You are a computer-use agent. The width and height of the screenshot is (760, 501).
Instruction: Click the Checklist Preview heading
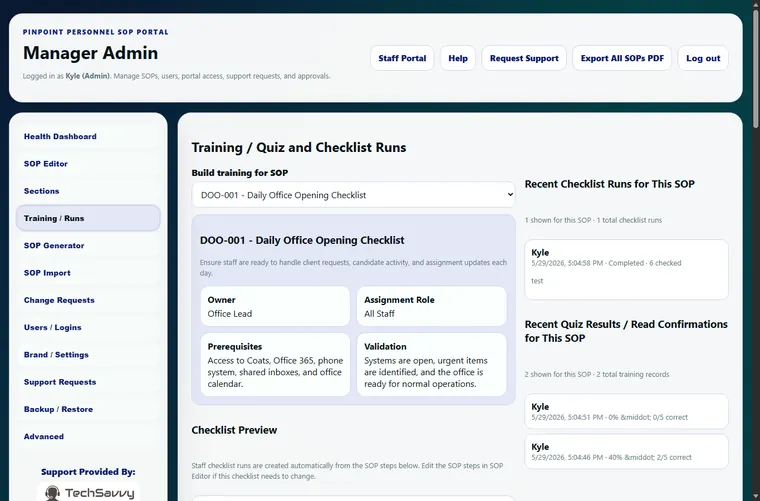234,430
